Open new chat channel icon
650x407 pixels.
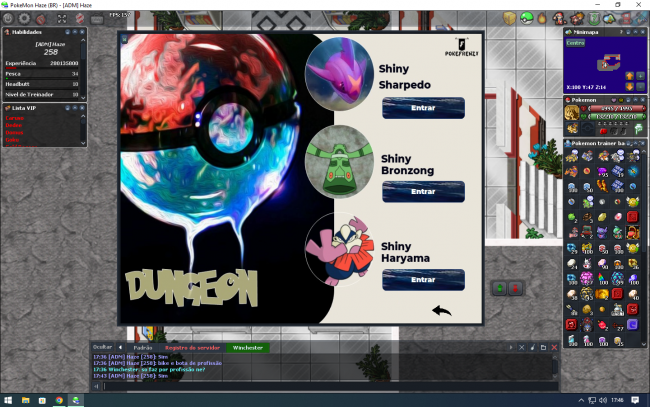point(543,347)
